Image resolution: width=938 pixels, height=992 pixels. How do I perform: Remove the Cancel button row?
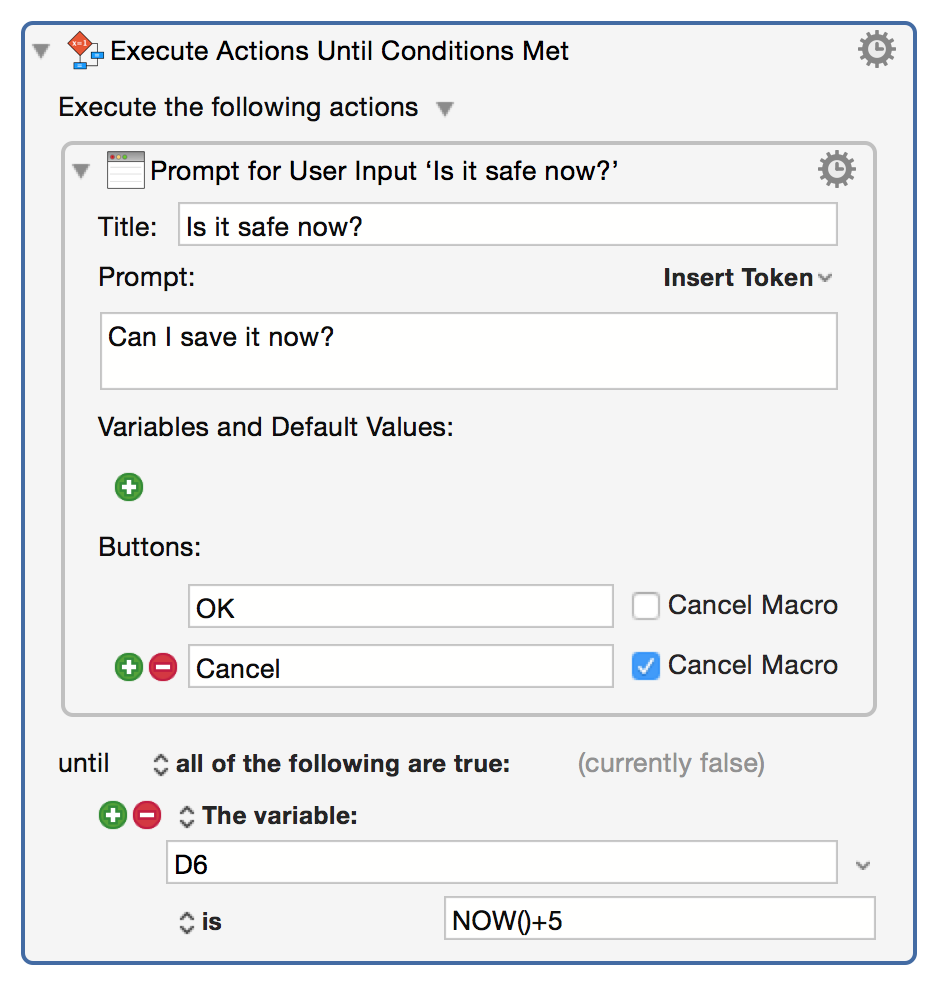(x=163, y=667)
